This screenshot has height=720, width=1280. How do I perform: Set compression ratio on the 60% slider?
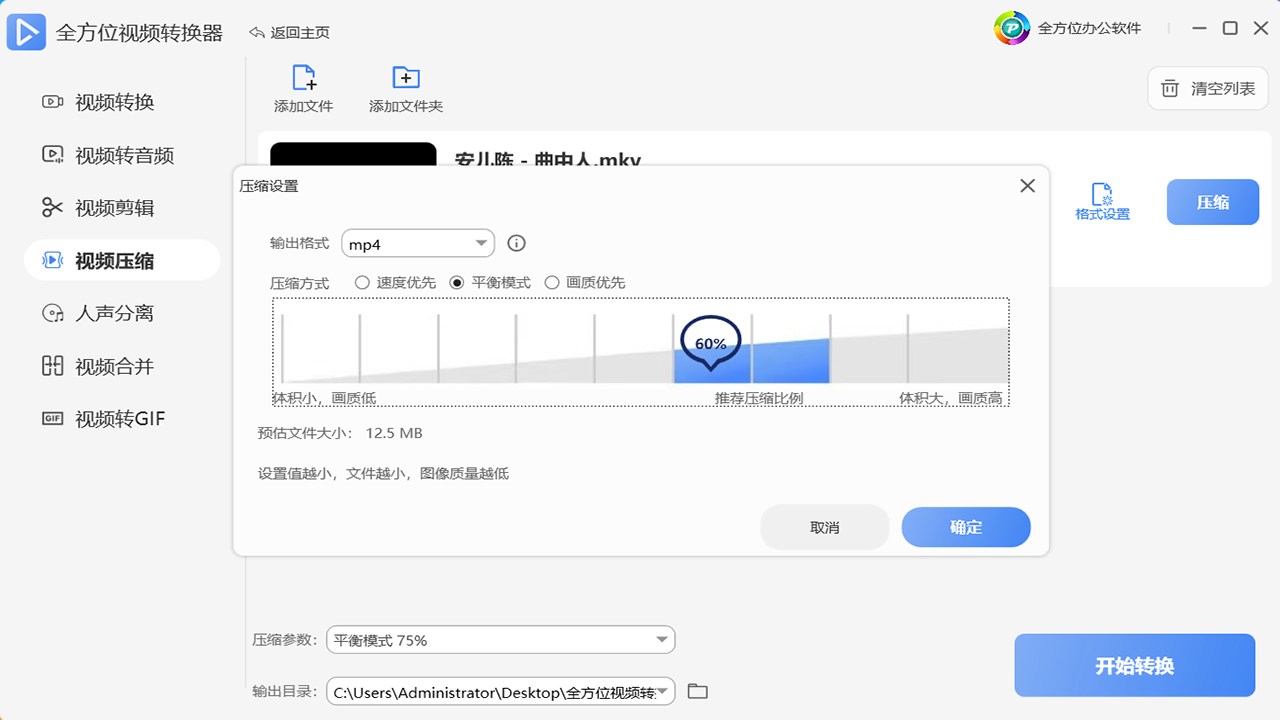[x=709, y=343]
